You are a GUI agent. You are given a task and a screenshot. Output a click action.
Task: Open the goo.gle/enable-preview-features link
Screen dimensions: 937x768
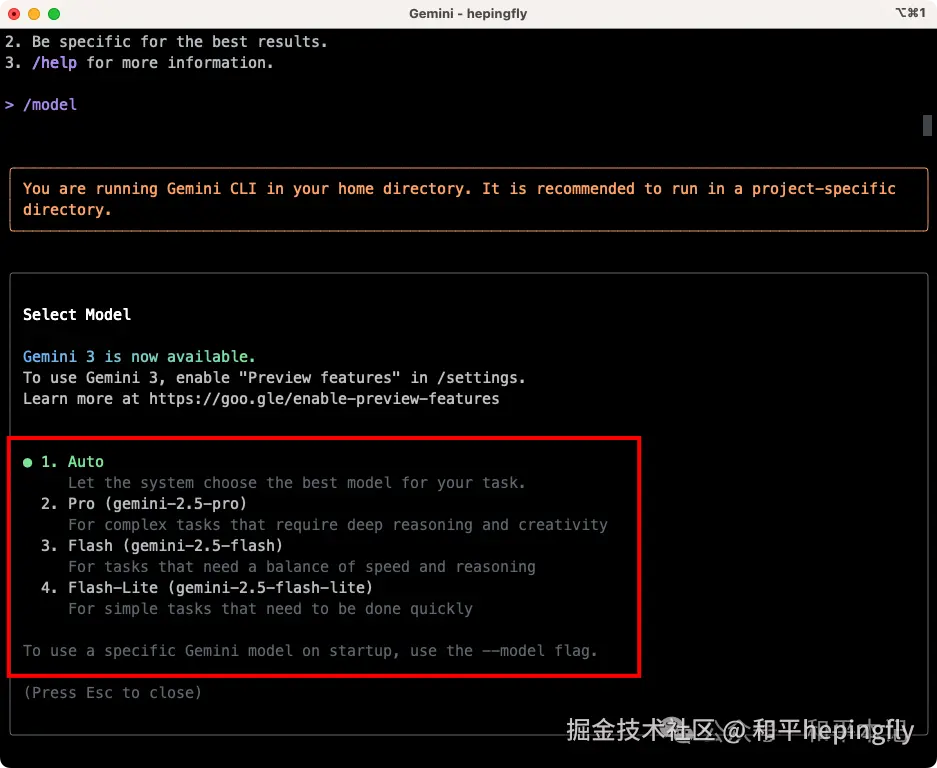pyautogui.click(x=324, y=399)
